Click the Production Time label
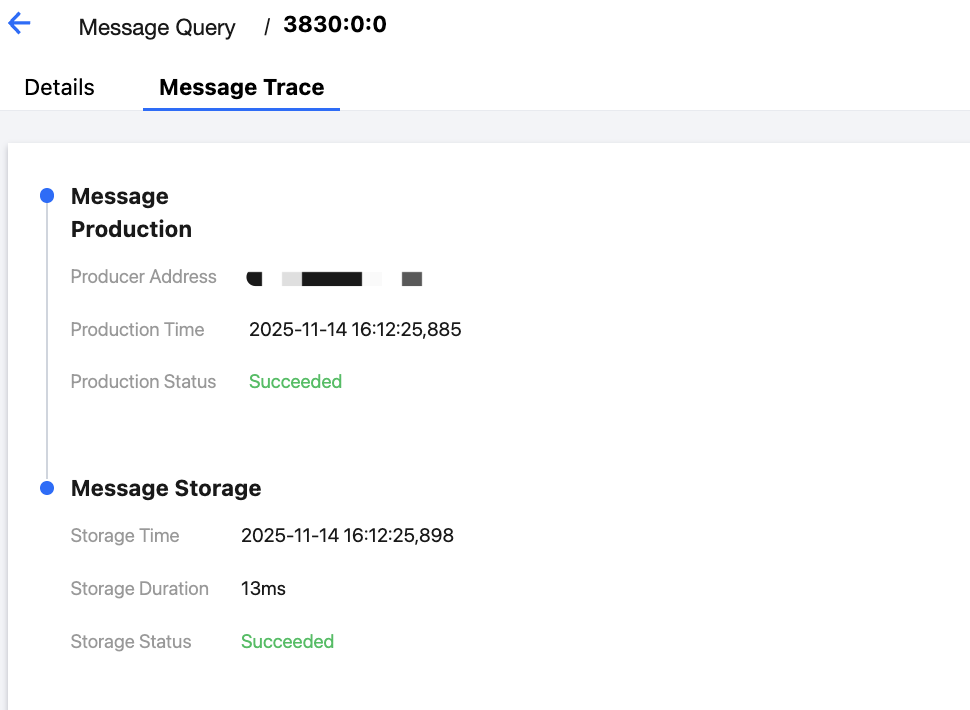 (x=137, y=329)
